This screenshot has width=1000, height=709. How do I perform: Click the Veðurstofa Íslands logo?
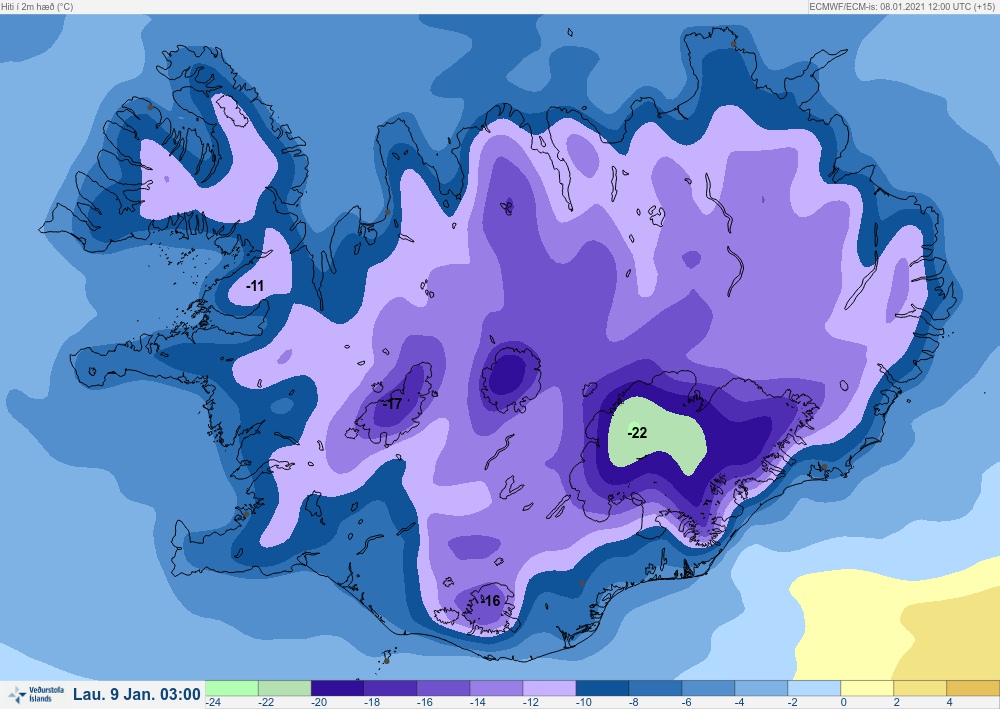(36, 694)
